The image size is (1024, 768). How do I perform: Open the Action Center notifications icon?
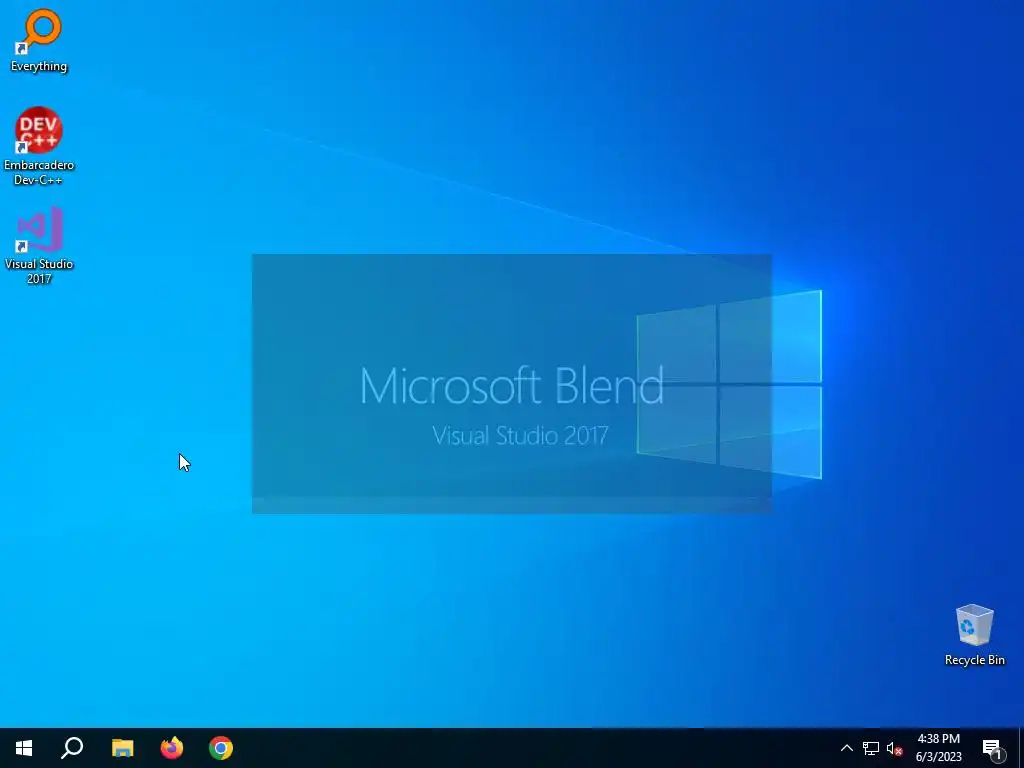tap(992, 748)
